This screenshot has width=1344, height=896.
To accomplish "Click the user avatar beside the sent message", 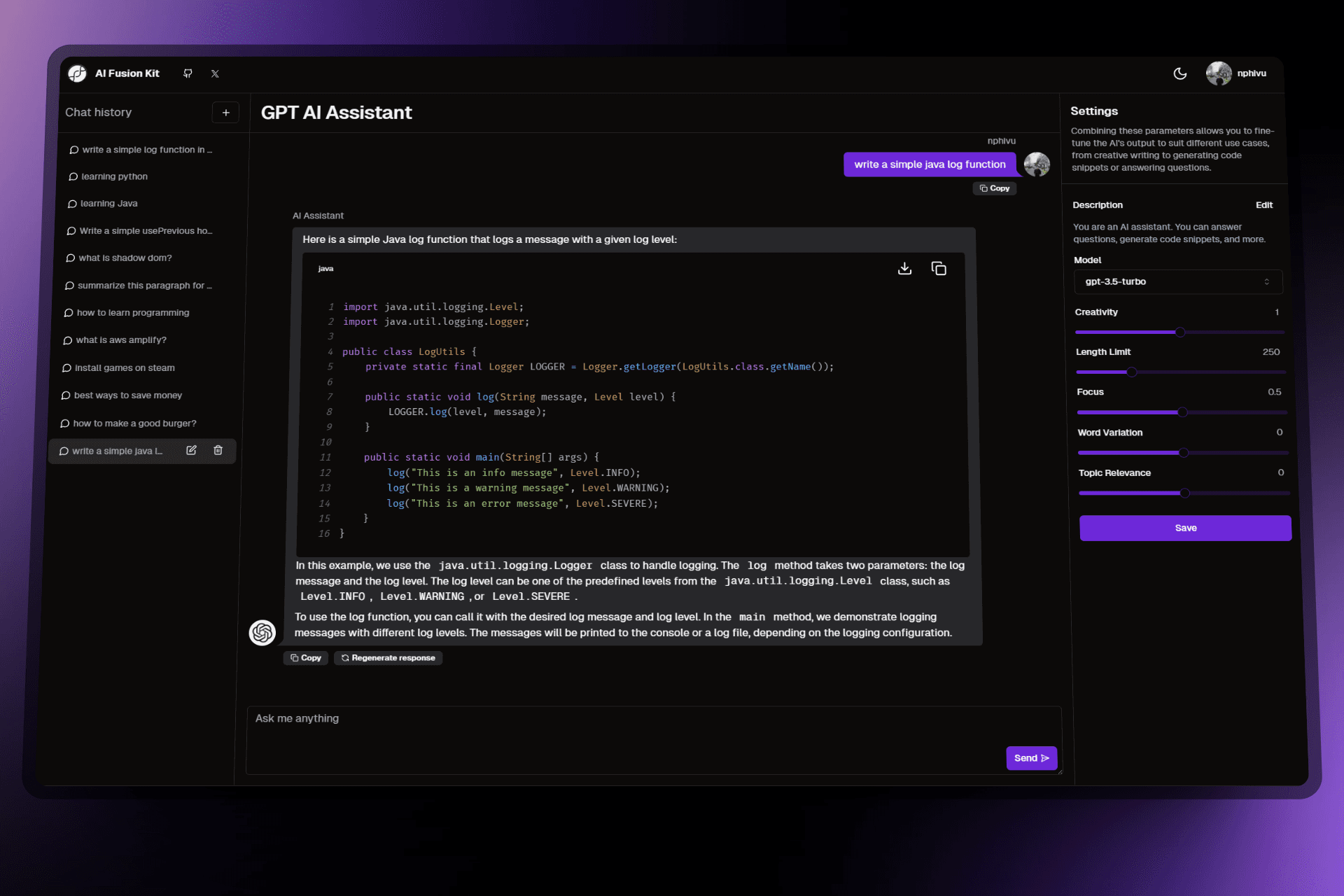I will [1037, 164].
